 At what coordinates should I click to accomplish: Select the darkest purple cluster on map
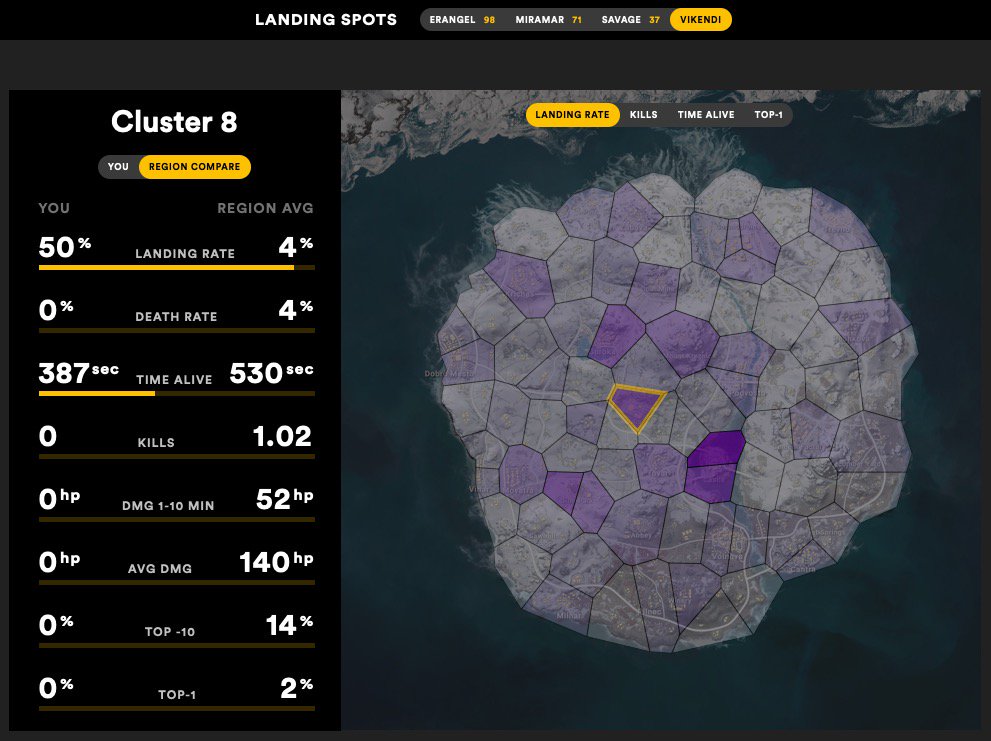click(717, 450)
